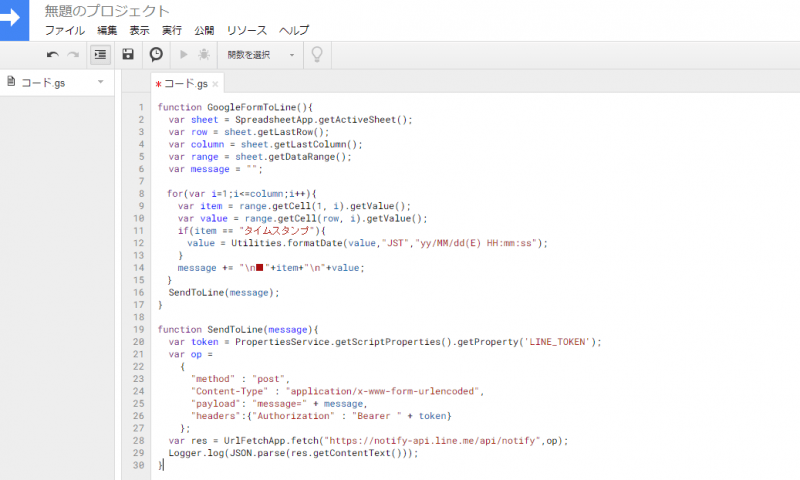
Task: Select コード.gs file in the sidebar
Action: 43,82
